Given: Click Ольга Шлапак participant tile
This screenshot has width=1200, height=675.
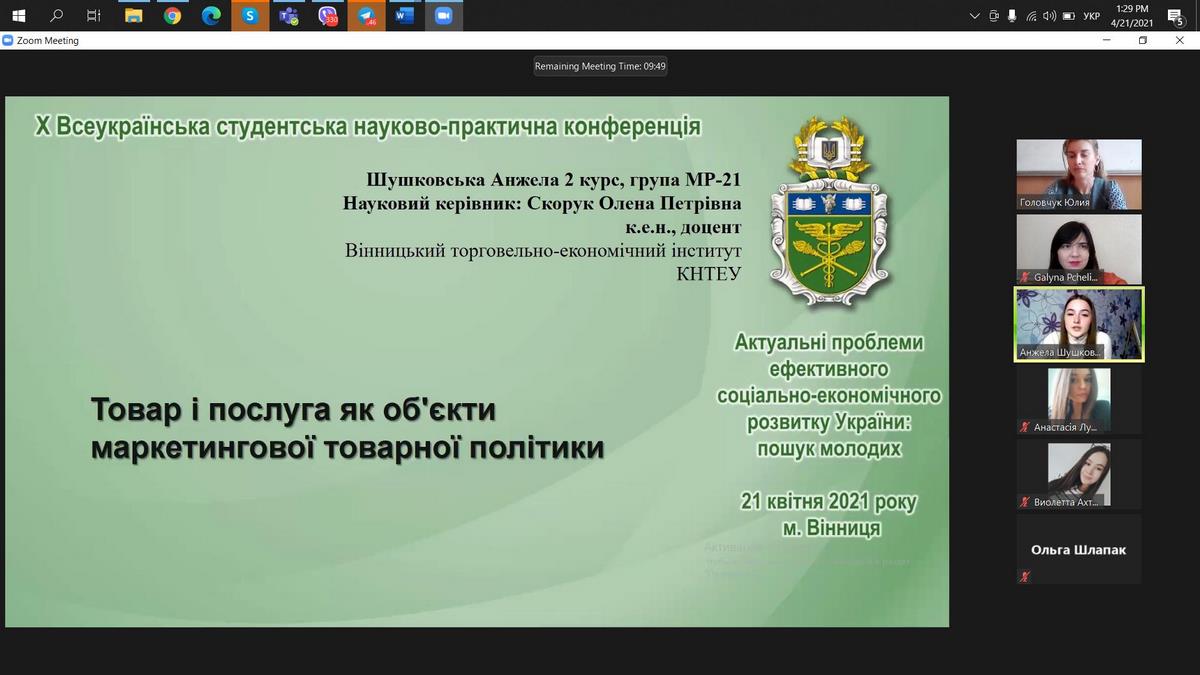Looking at the screenshot, I should point(1079,549).
